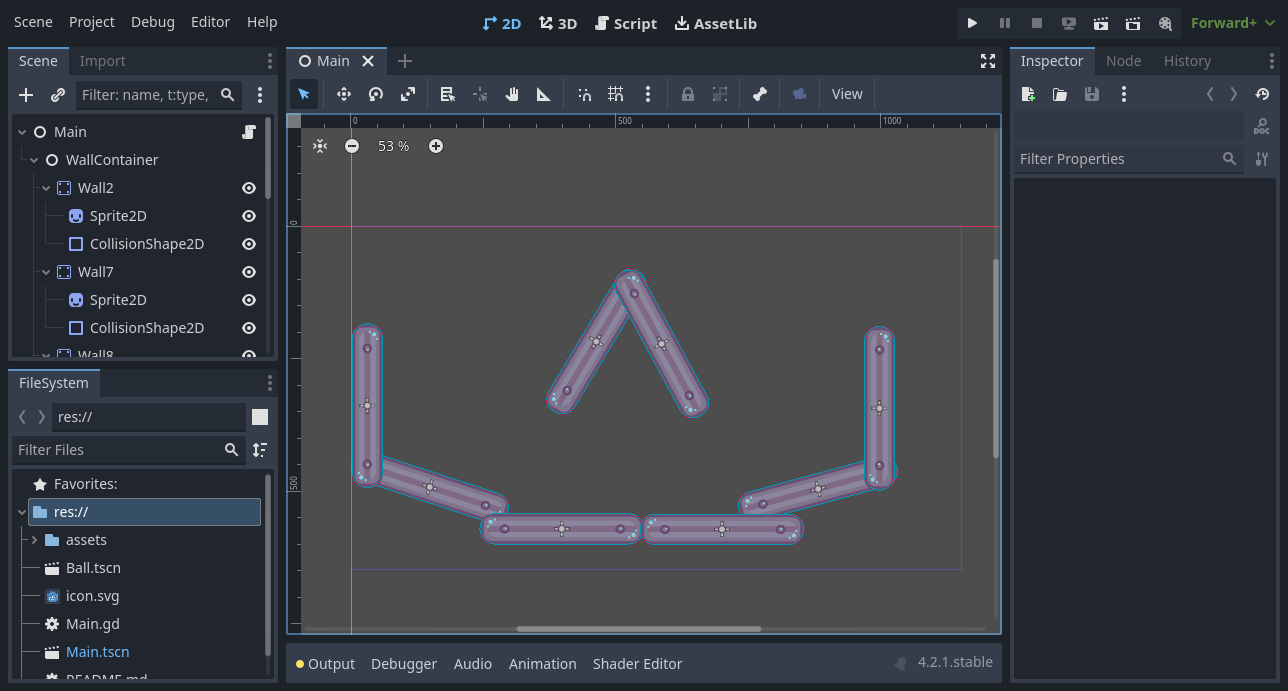Toggle visibility of Wall7 node

(249, 272)
